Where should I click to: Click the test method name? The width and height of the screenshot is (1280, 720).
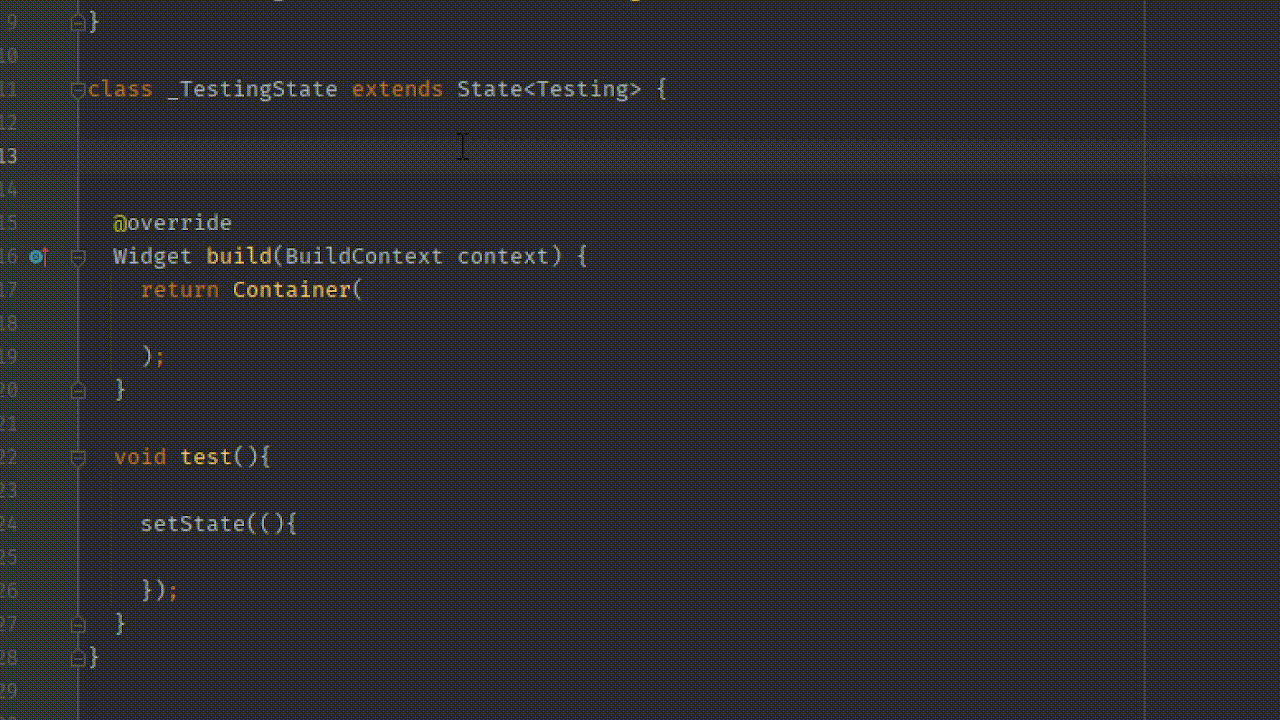coord(206,457)
